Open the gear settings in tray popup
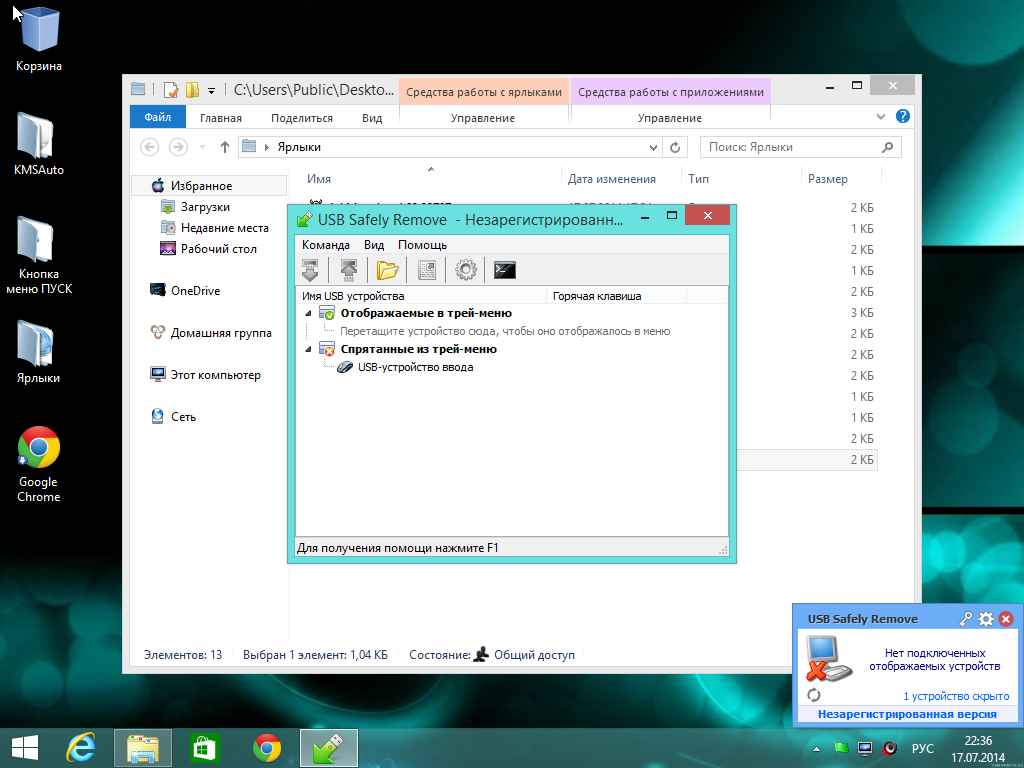This screenshot has height=768, width=1024. (986, 619)
